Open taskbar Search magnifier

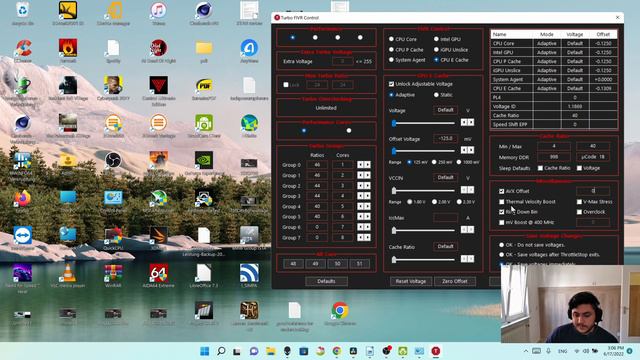[221, 351]
